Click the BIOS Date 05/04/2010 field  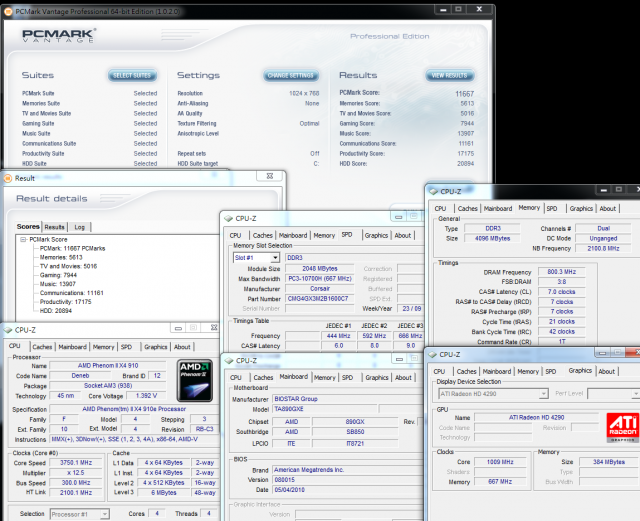coord(348,490)
